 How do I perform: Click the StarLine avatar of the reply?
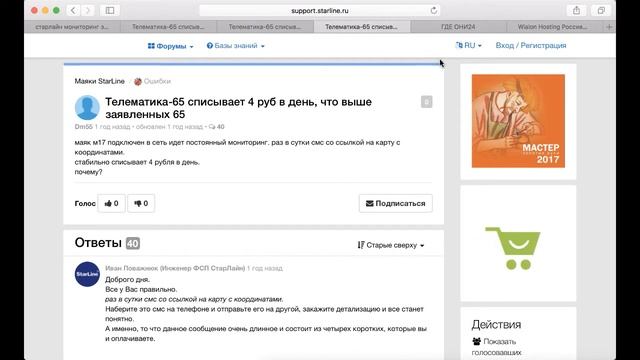coord(87,274)
